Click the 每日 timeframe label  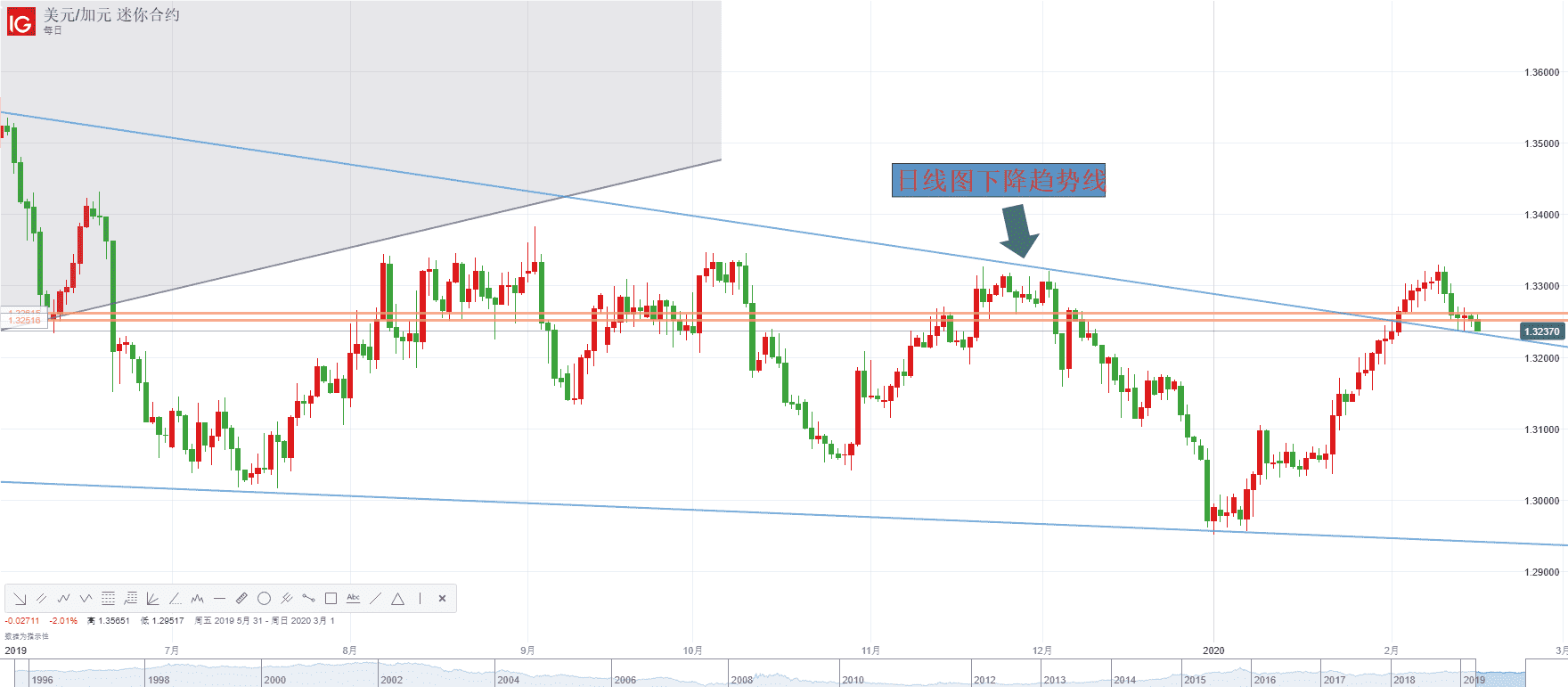(x=53, y=30)
